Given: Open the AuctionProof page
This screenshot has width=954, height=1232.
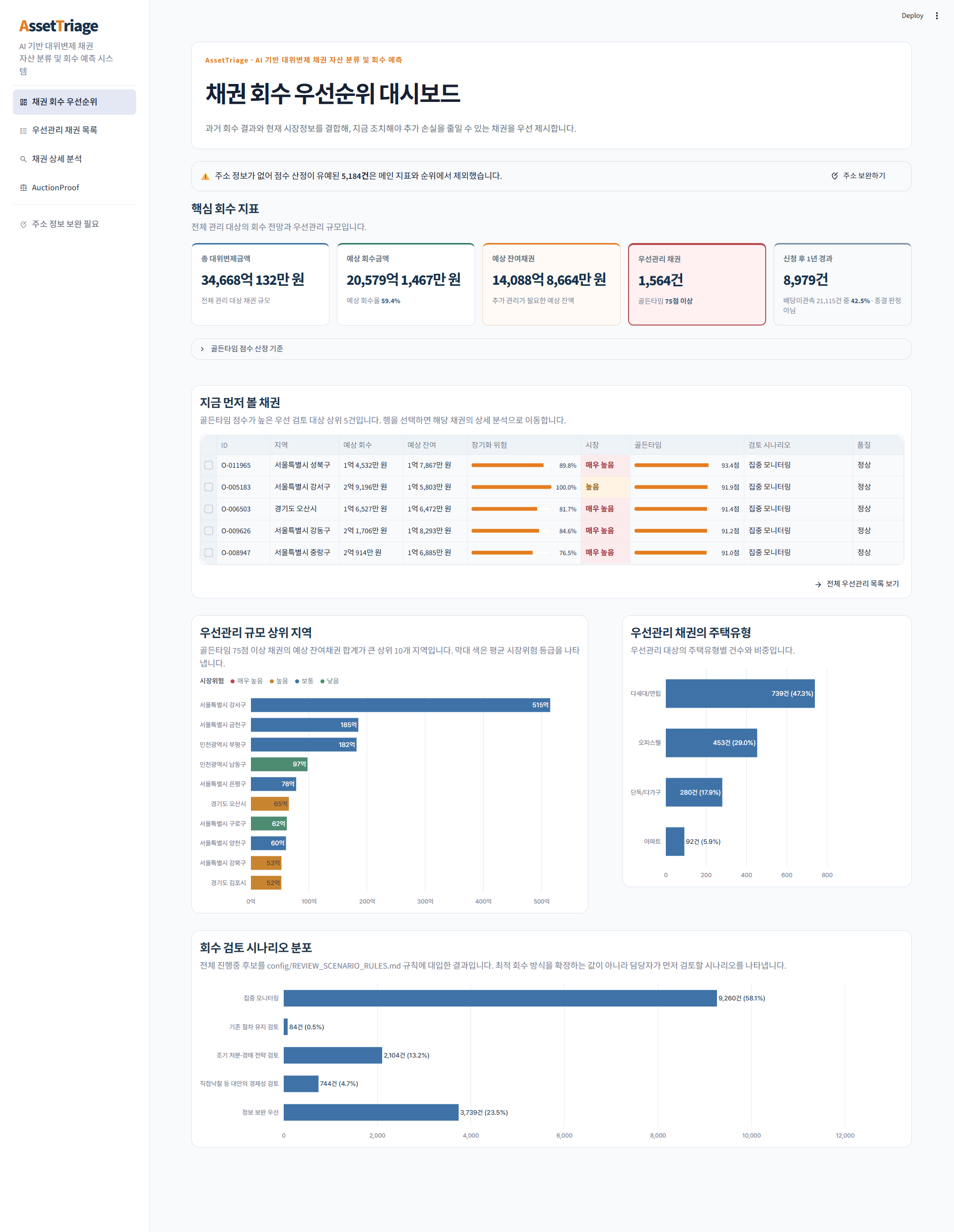Looking at the screenshot, I should pos(75,188).
